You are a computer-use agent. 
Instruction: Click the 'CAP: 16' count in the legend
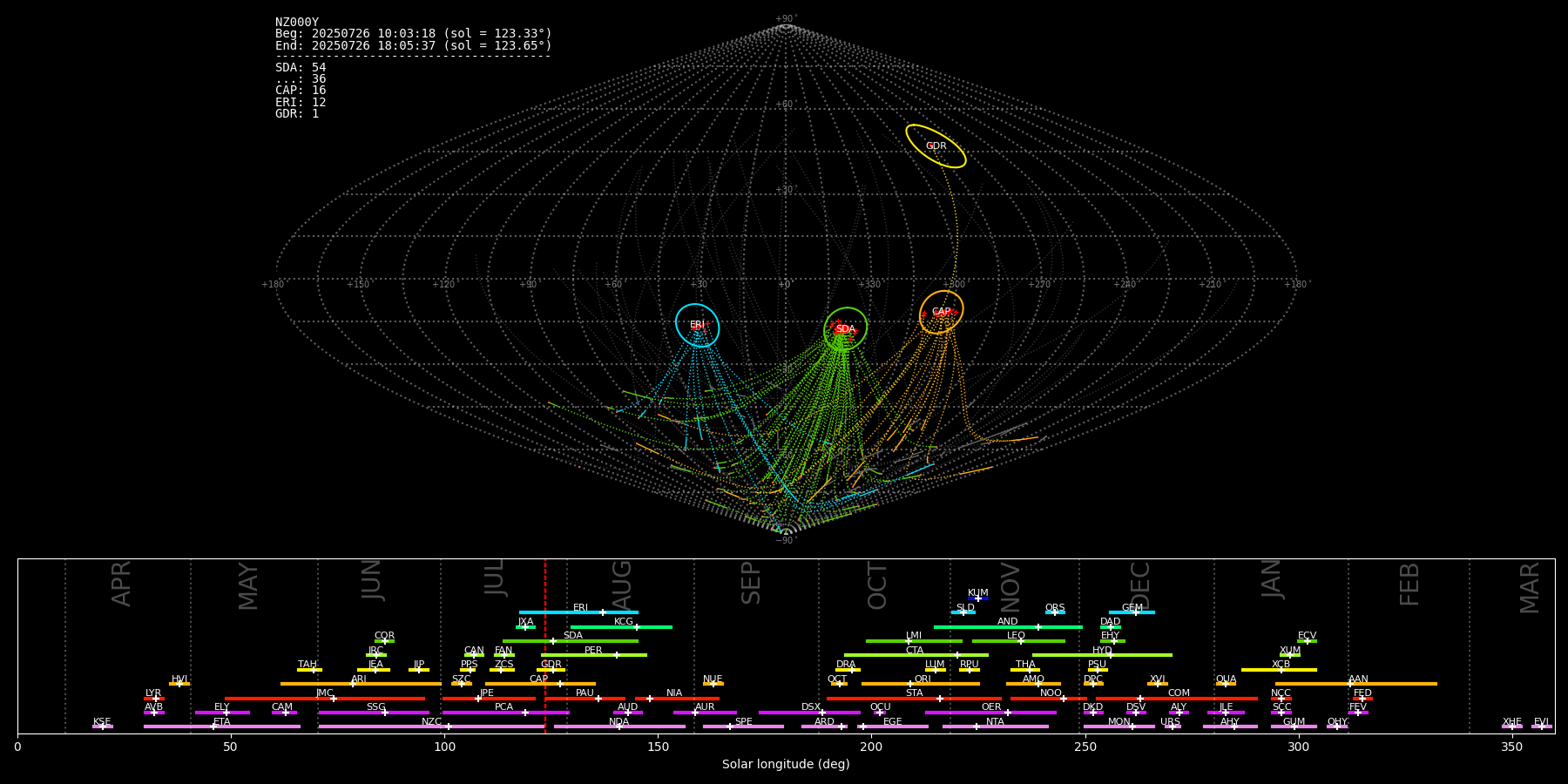tap(301, 91)
